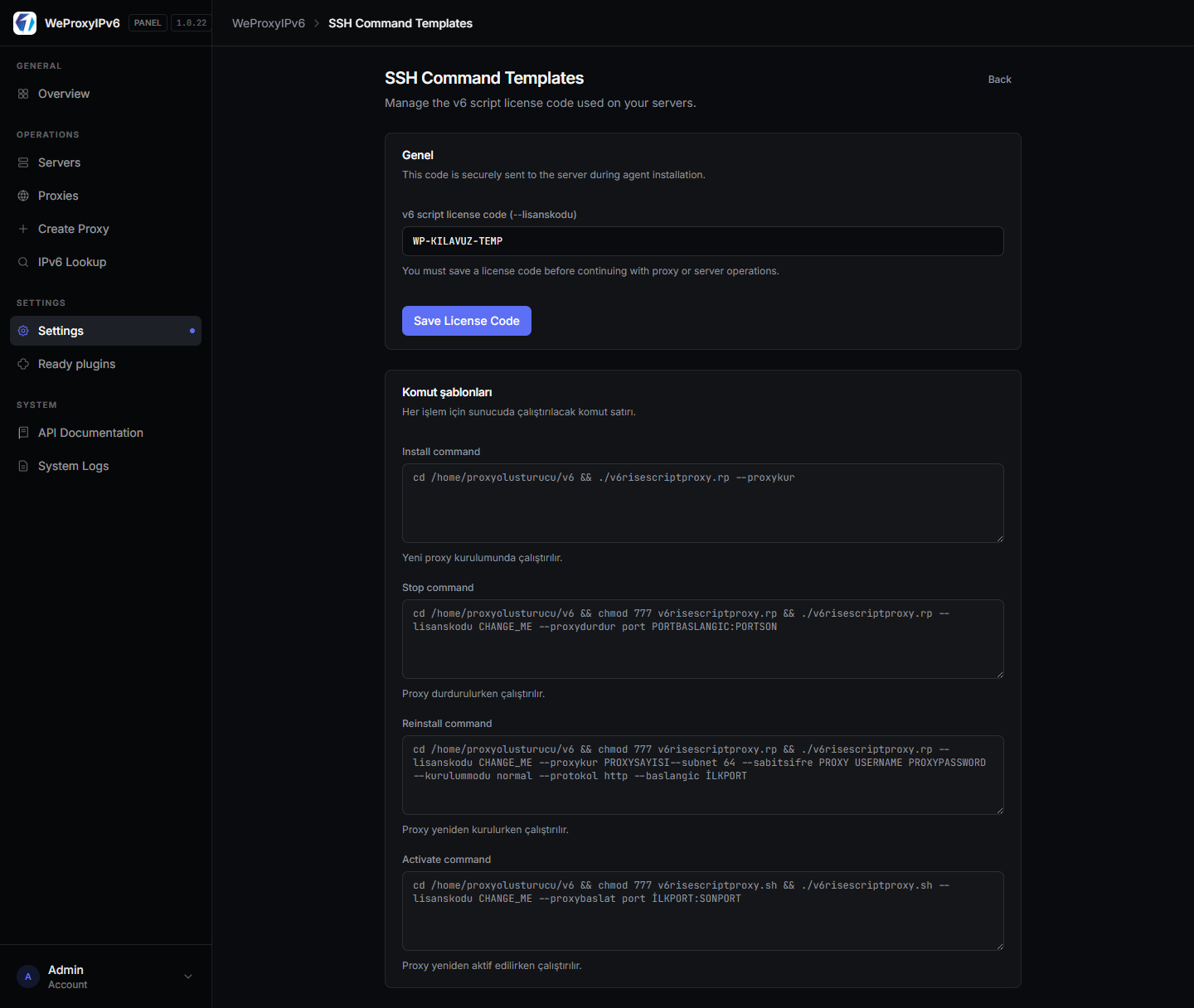Open the Proxies menu item
The width and height of the screenshot is (1194, 1008).
click(105, 196)
